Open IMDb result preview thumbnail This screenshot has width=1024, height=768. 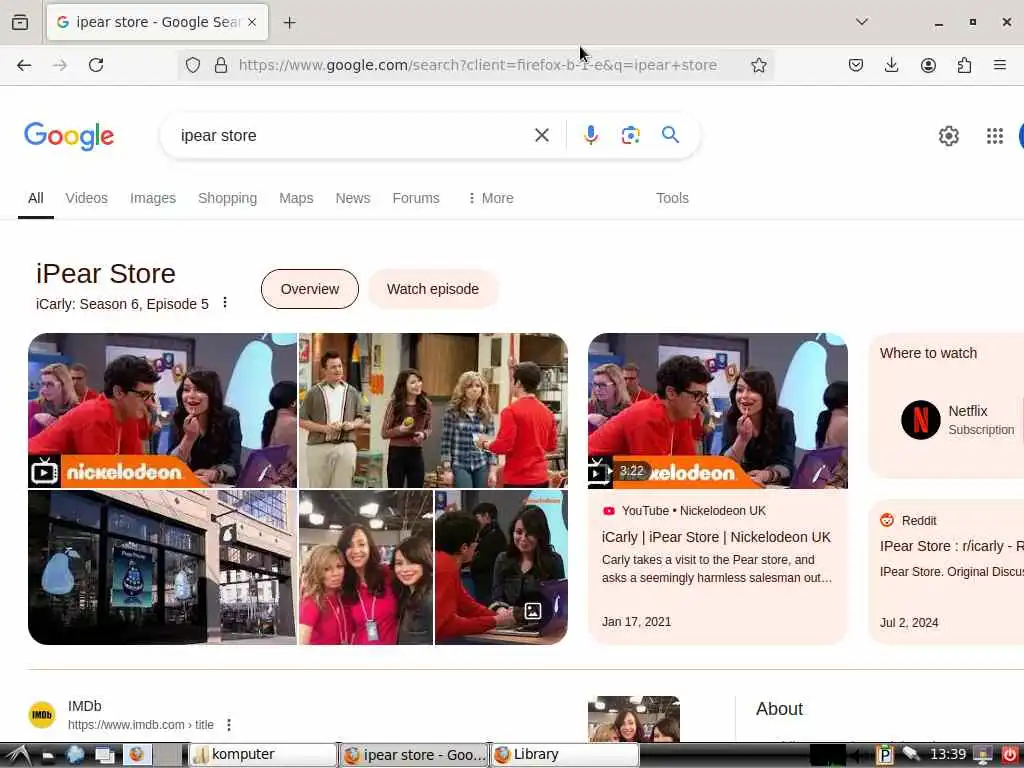[x=633, y=719]
